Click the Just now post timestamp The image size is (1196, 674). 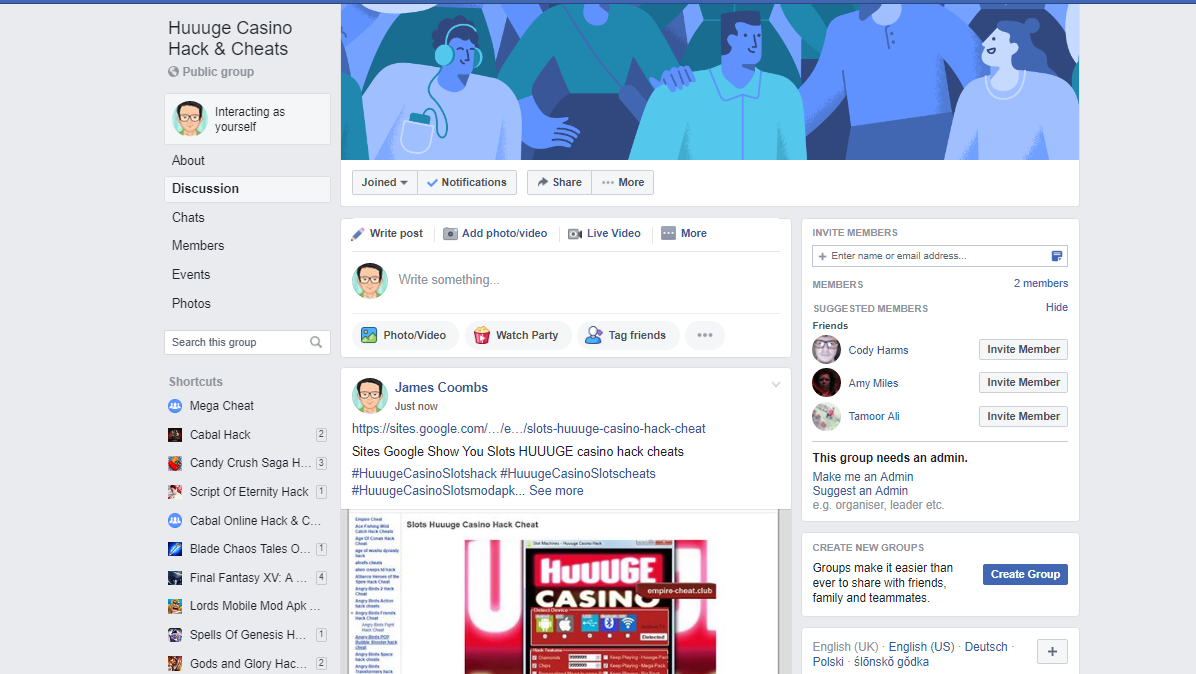coord(416,406)
